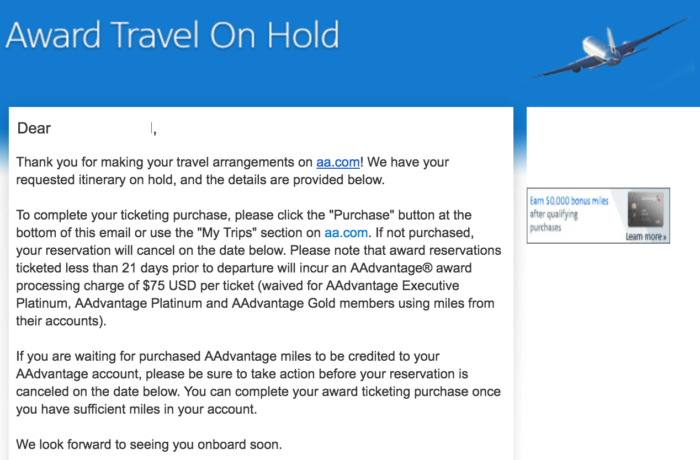700x460 pixels.
Task: Click the sentence starting "If you are waiting"
Action: pos(258,383)
